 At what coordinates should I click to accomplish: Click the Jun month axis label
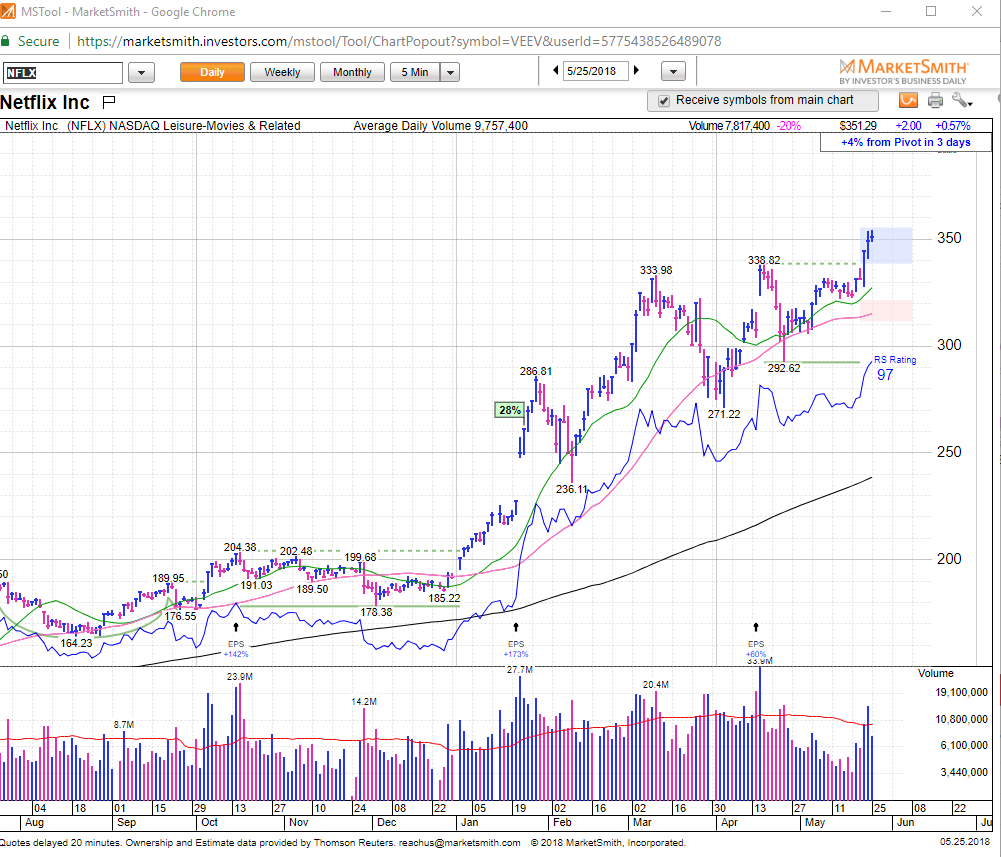(x=905, y=823)
